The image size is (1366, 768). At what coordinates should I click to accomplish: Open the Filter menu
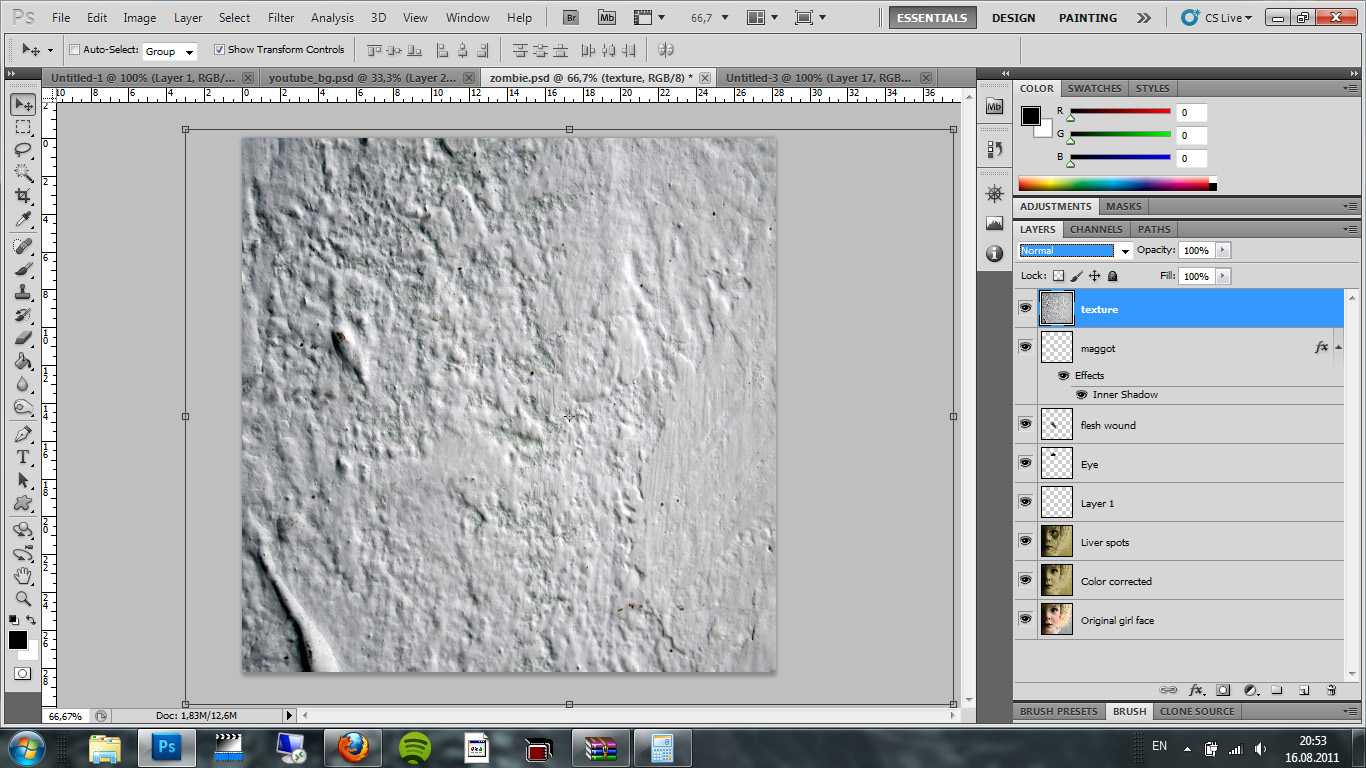click(281, 17)
